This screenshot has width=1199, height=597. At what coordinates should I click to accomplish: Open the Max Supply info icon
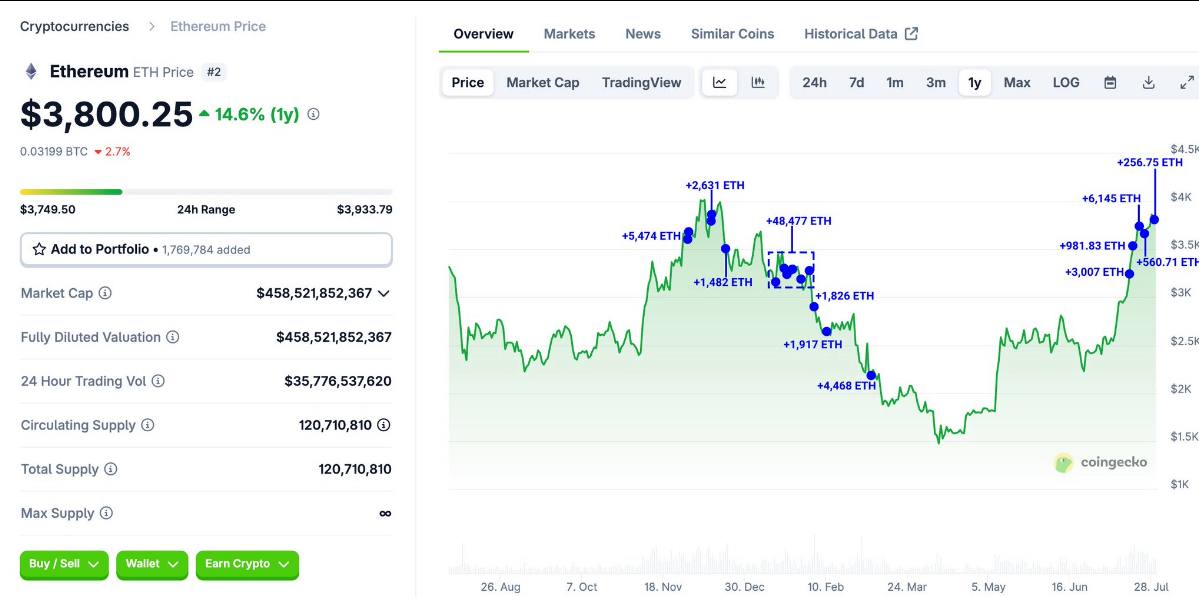[106, 513]
